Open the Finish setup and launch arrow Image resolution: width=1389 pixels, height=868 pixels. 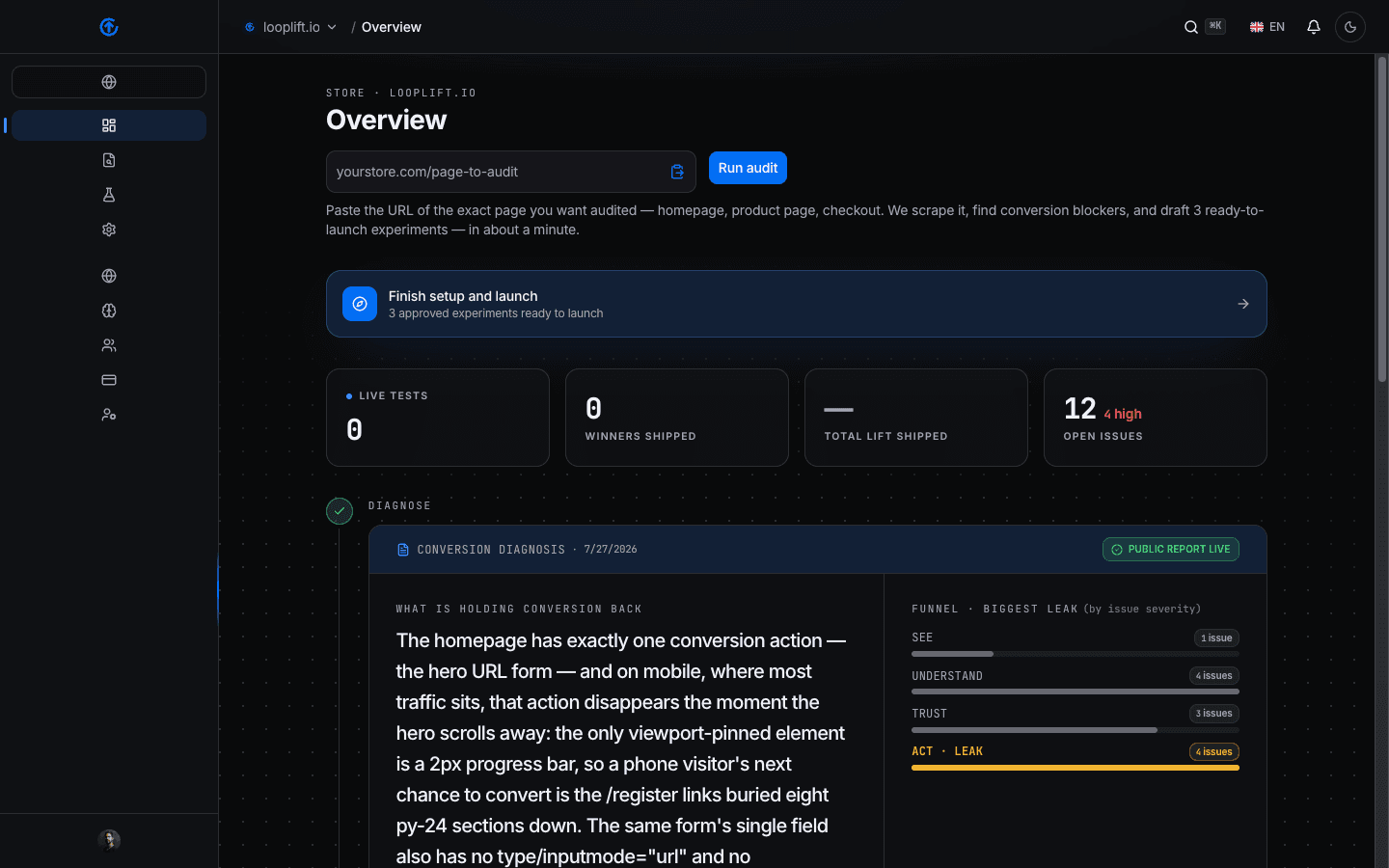(1243, 304)
